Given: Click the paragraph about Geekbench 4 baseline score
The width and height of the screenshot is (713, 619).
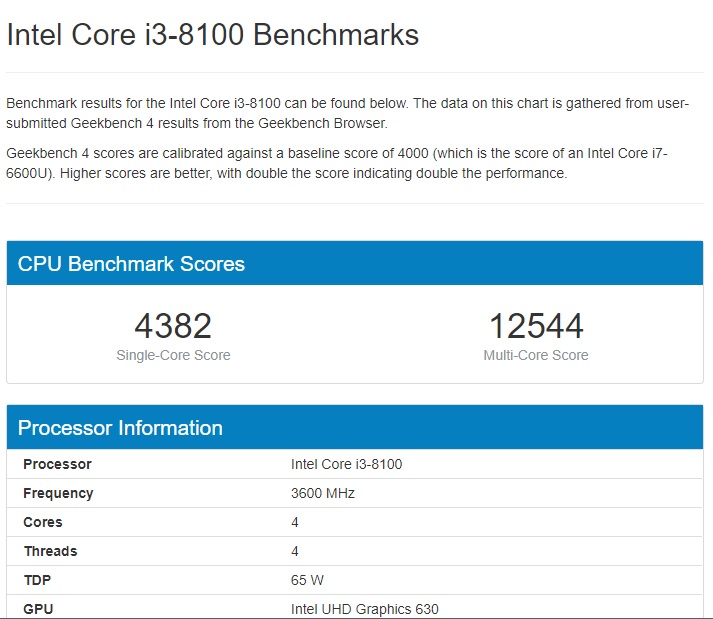Looking at the screenshot, I should tap(337, 163).
